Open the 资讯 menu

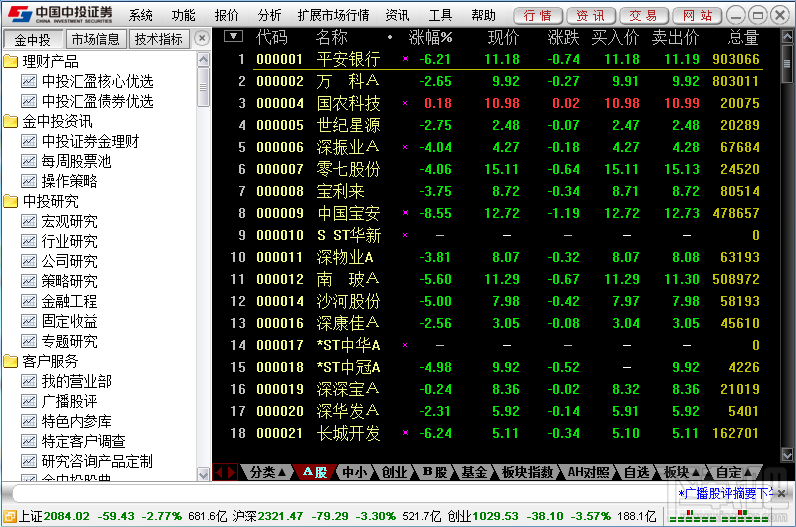tap(397, 15)
